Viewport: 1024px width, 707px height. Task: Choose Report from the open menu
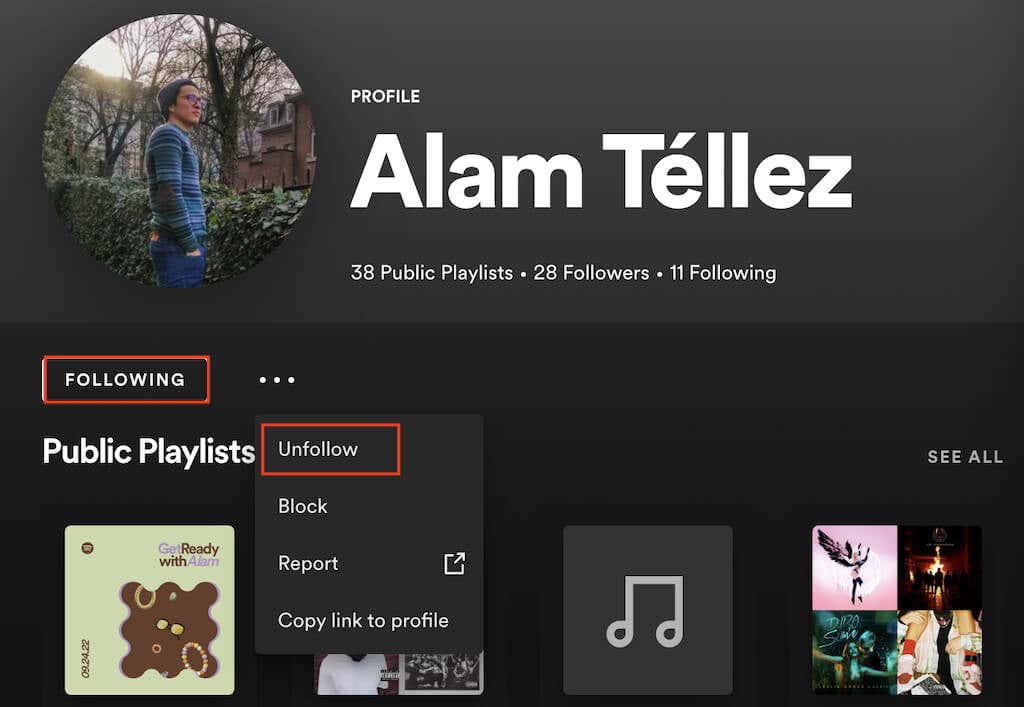[308, 563]
